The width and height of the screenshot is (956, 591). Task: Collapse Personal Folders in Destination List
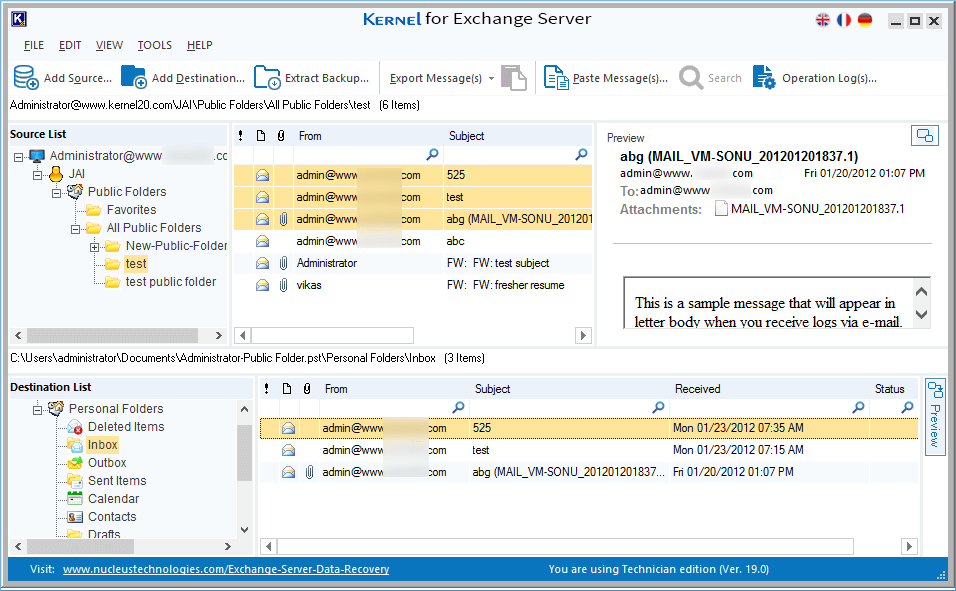pyautogui.click(x=38, y=409)
